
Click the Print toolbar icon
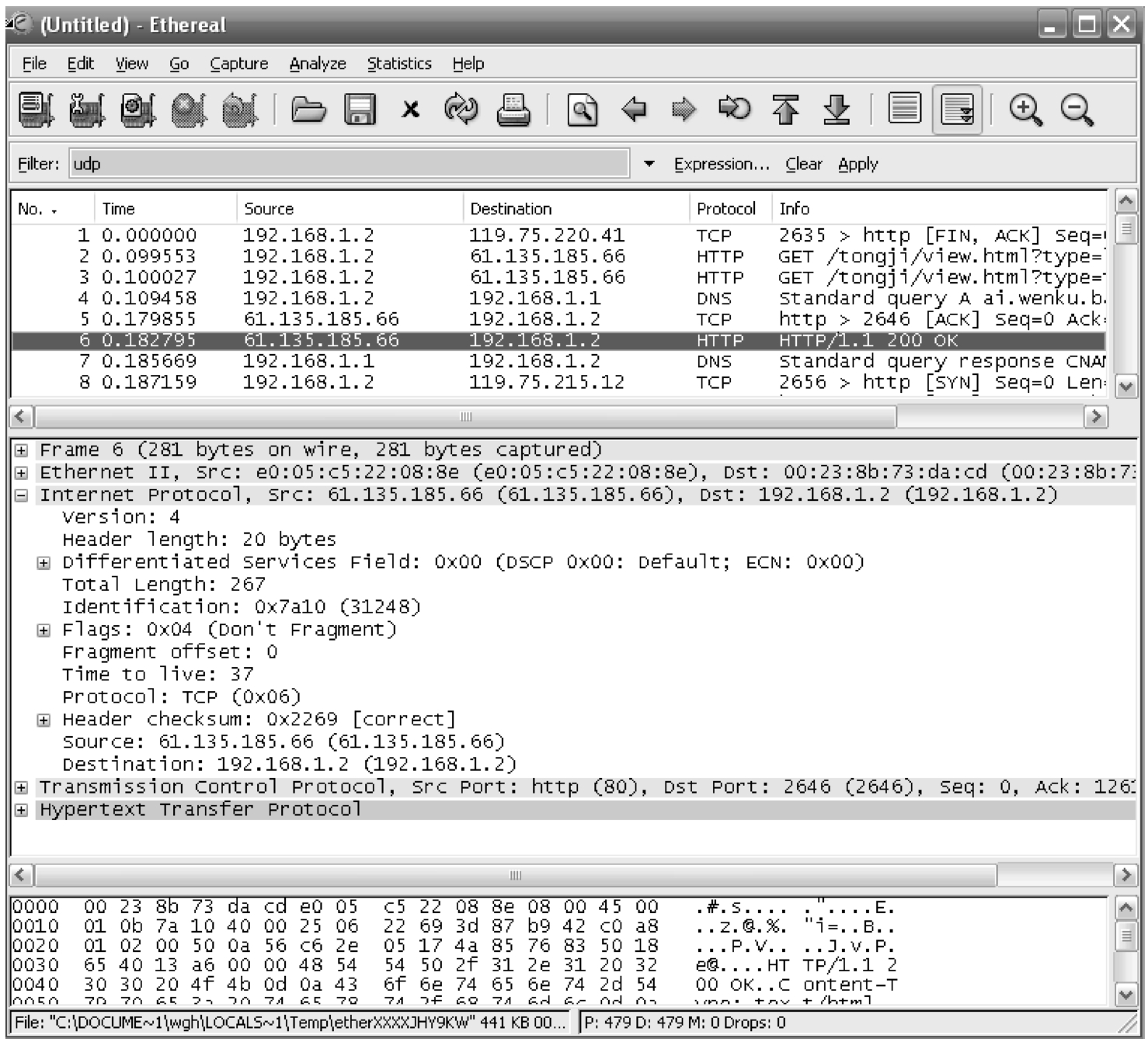click(513, 109)
